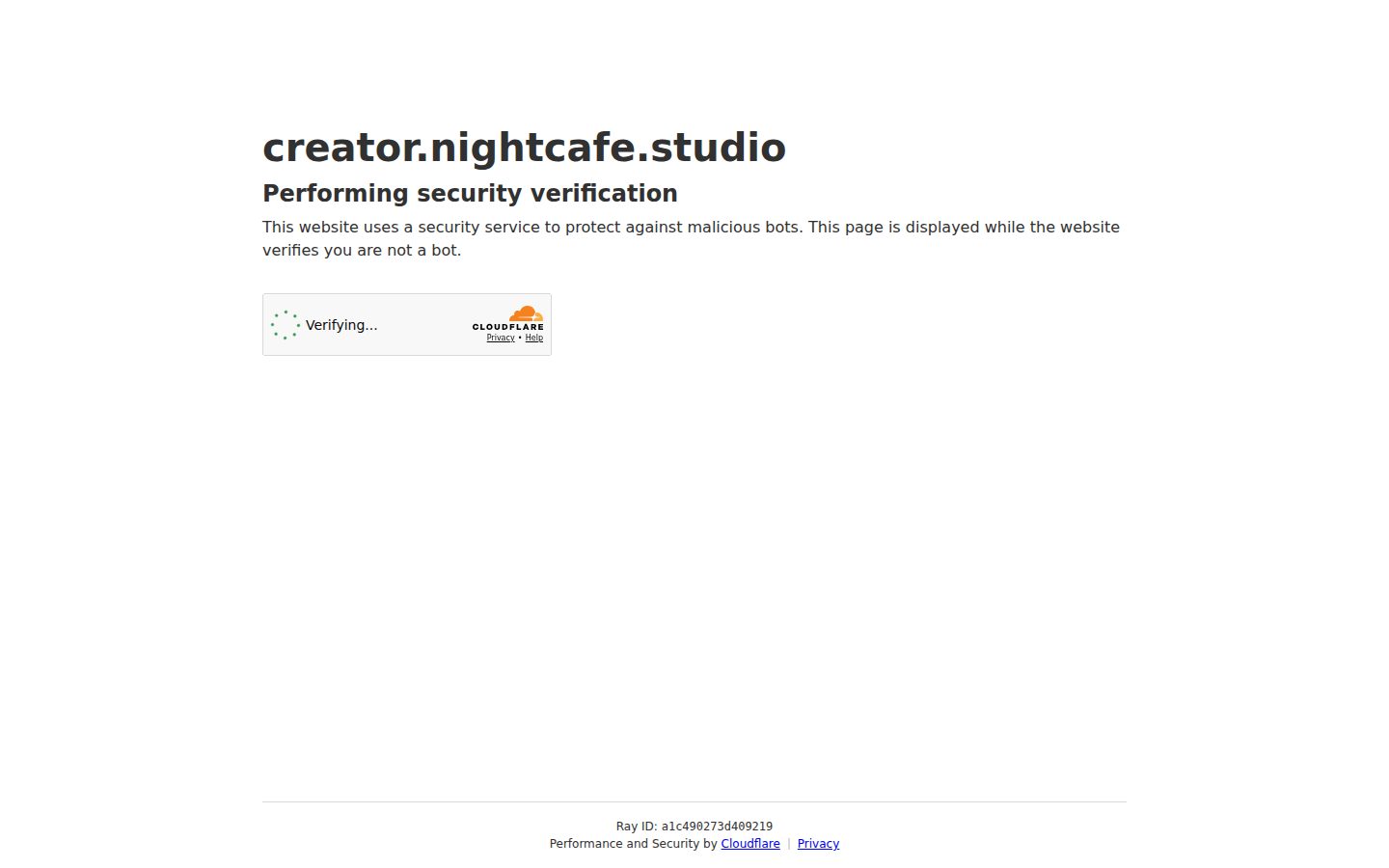
Task: Open the Privacy link inside the verification widget
Action: [501, 338]
